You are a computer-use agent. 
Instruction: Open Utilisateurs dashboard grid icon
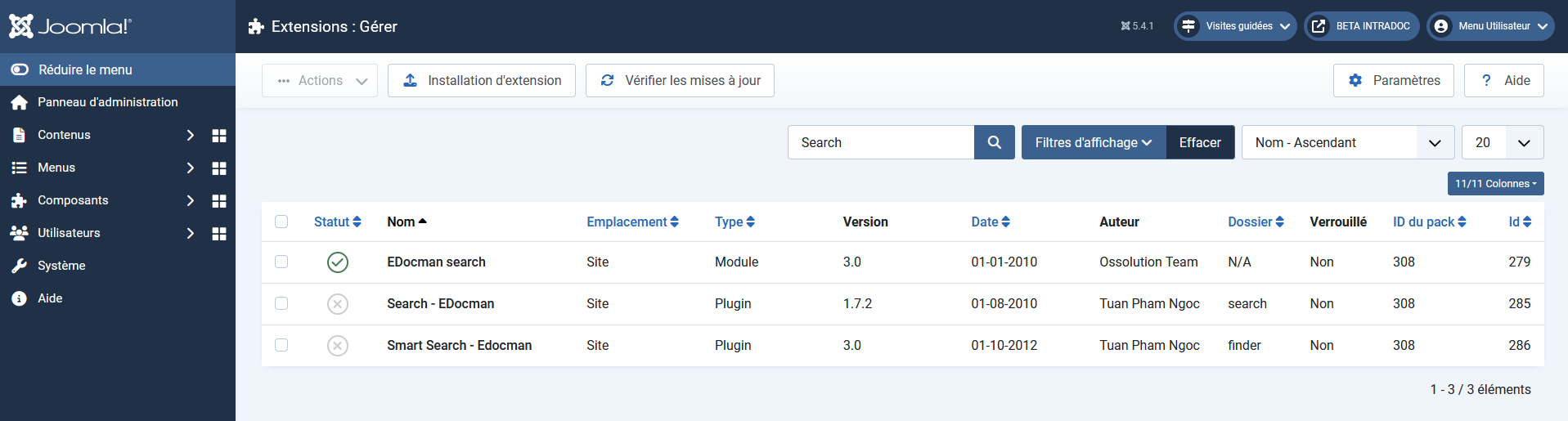(218, 234)
